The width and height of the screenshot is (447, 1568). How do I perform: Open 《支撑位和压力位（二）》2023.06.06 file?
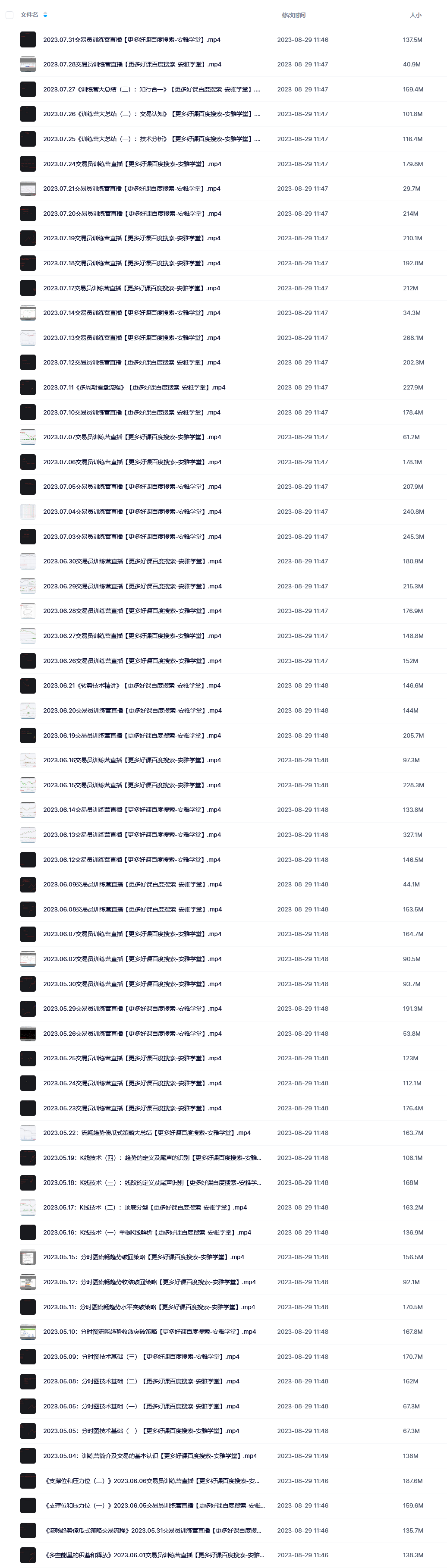151,1481
